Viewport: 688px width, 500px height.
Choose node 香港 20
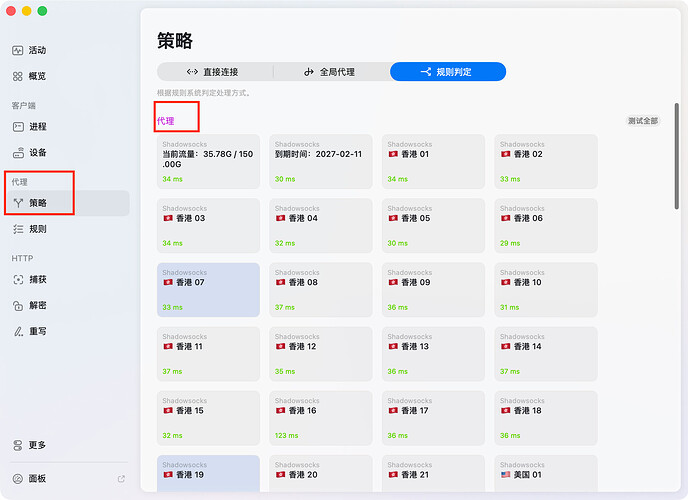[321, 473]
